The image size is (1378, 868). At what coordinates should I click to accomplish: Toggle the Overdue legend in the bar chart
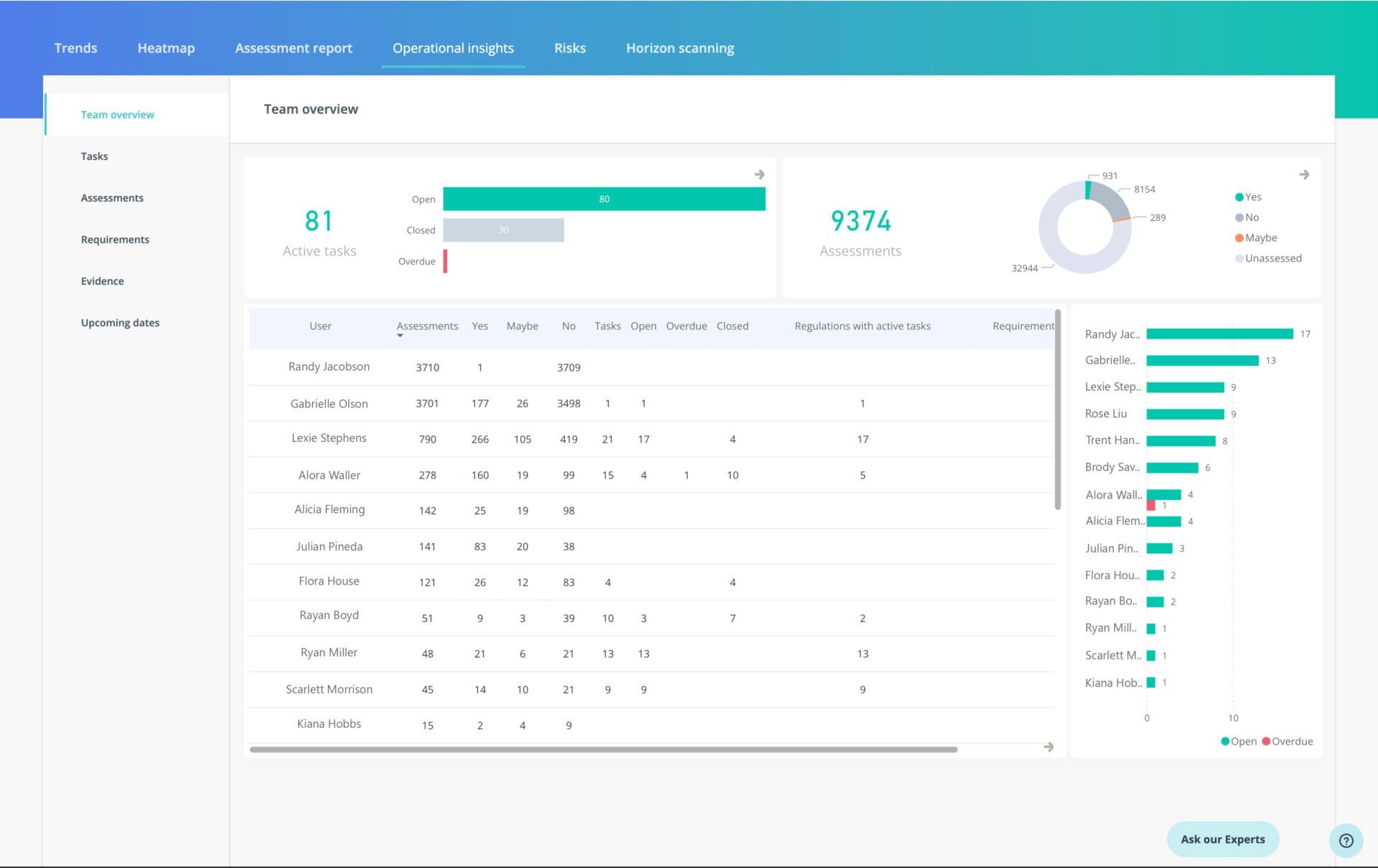(x=1291, y=741)
